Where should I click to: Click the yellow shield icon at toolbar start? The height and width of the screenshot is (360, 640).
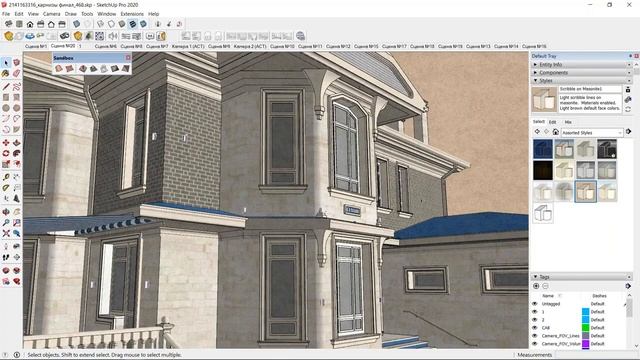(x=8, y=36)
